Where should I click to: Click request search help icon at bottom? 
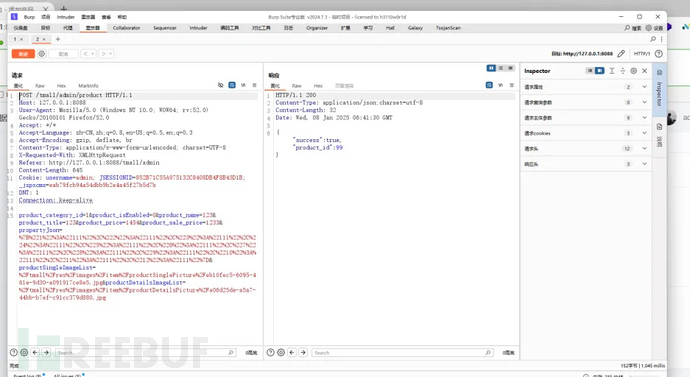click(x=14, y=352)
